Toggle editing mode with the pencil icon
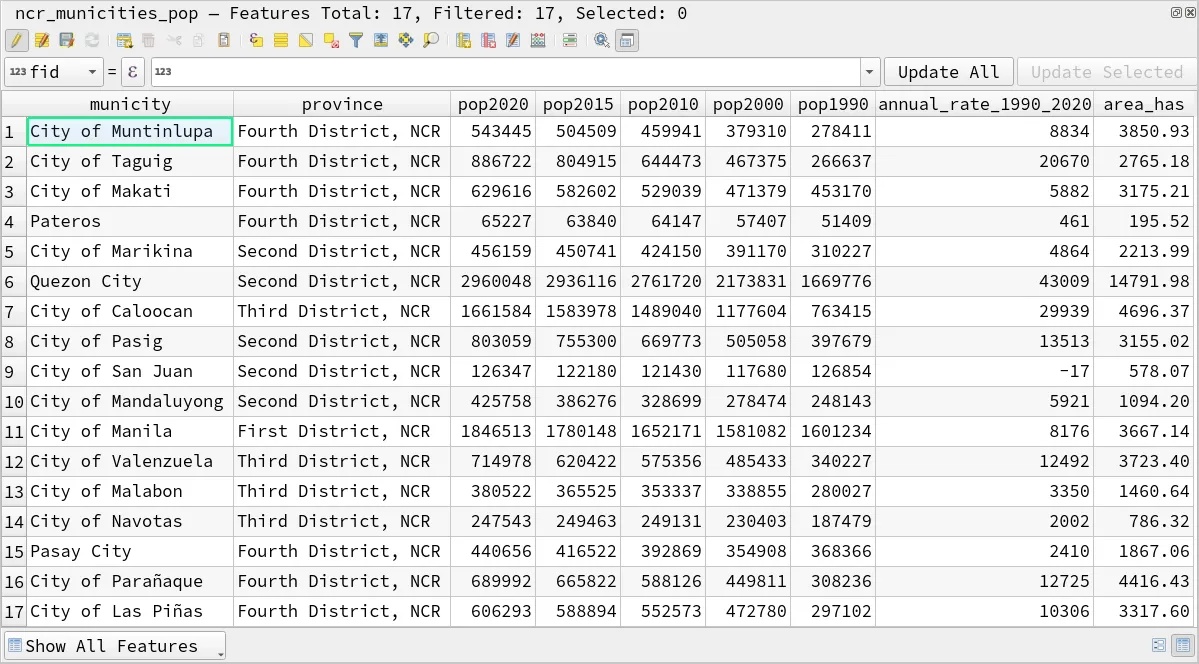The height and width of the screenshot is (664, 1199). click(16, 41)
